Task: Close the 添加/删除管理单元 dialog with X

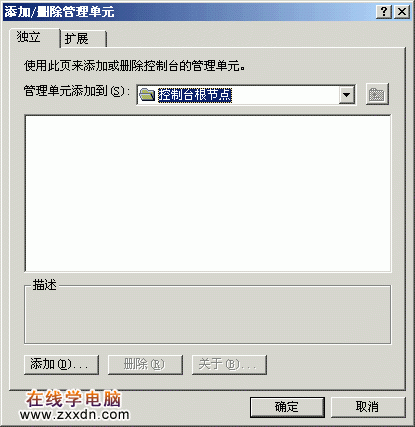Action: coord(402,12)
